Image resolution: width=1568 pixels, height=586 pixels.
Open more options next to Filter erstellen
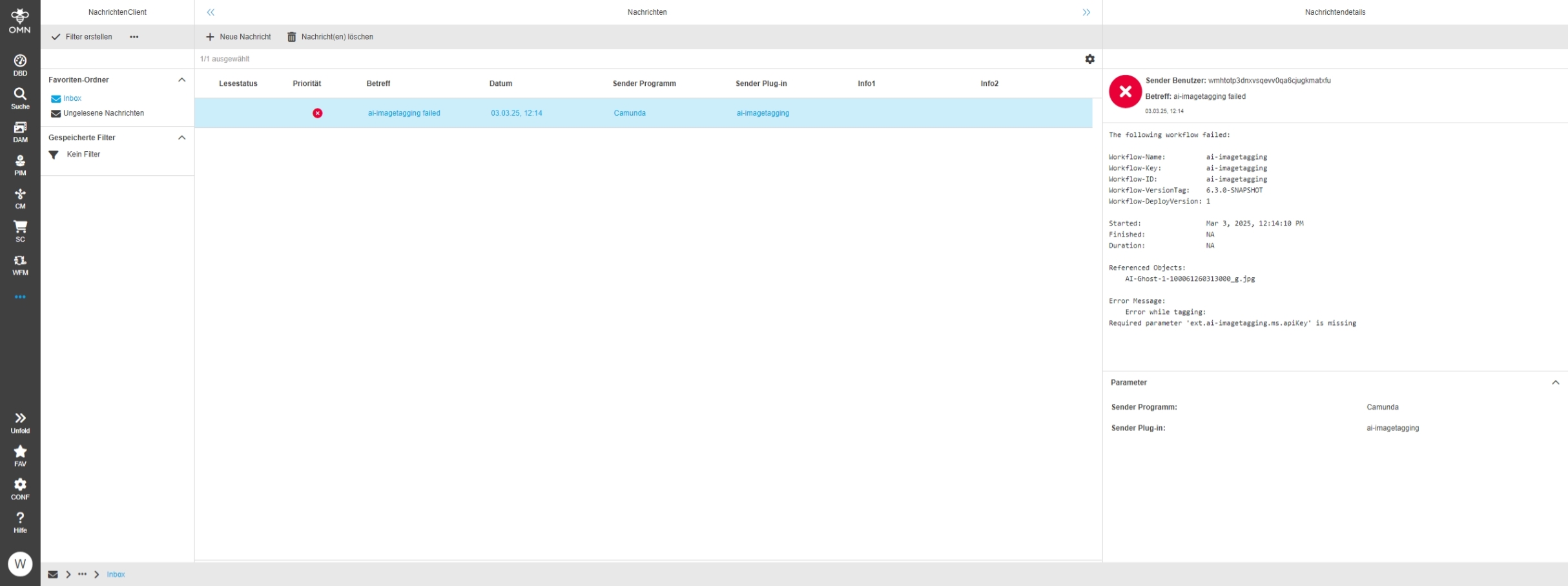tap(134, 37)
